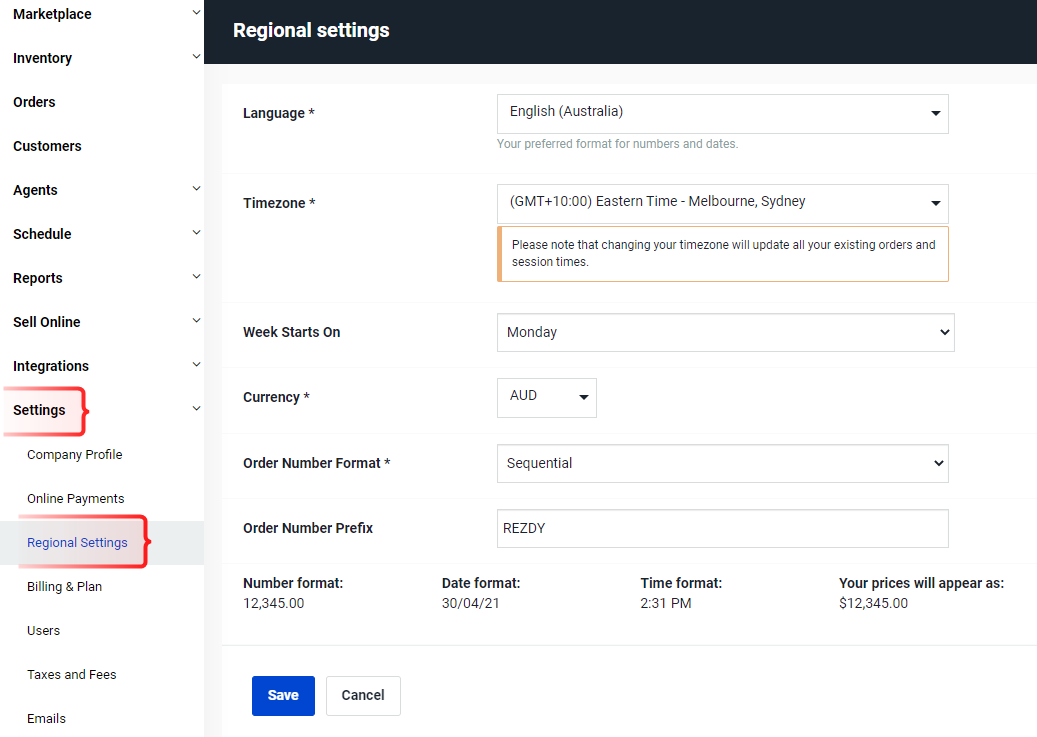Go to Orders in sidebar
The image size is (1037, 737).
coord(34,102)
